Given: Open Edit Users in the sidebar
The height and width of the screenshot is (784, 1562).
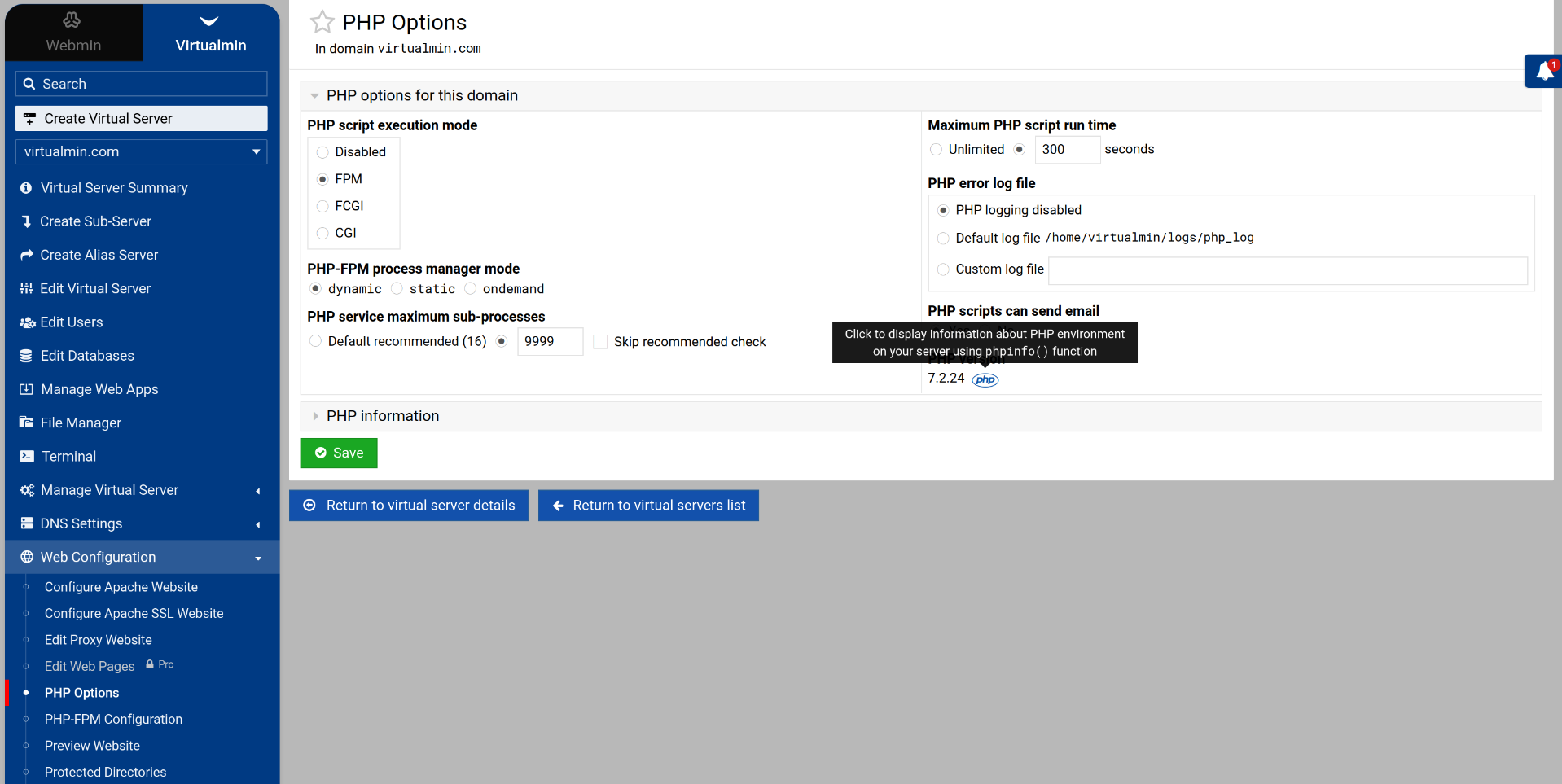Looking at the screenshot, I should tap(72, 322).
